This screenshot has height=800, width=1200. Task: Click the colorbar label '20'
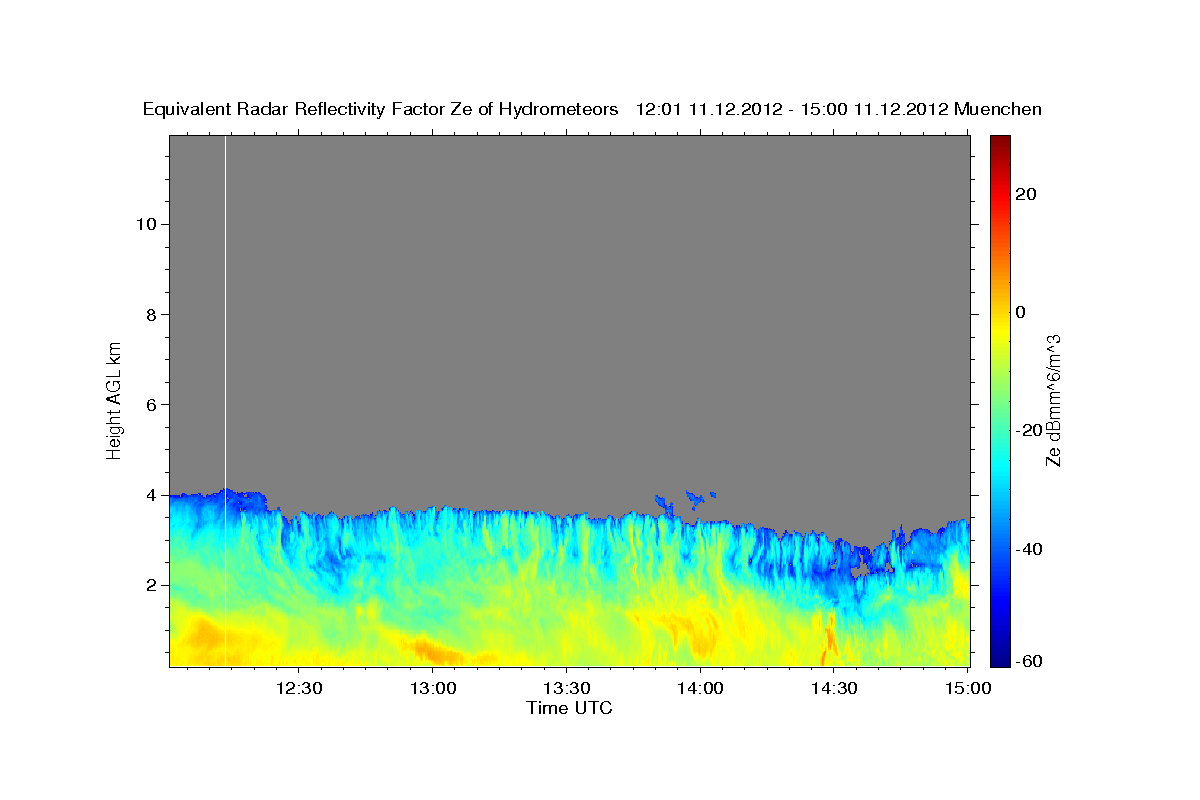click(1027, 194)
